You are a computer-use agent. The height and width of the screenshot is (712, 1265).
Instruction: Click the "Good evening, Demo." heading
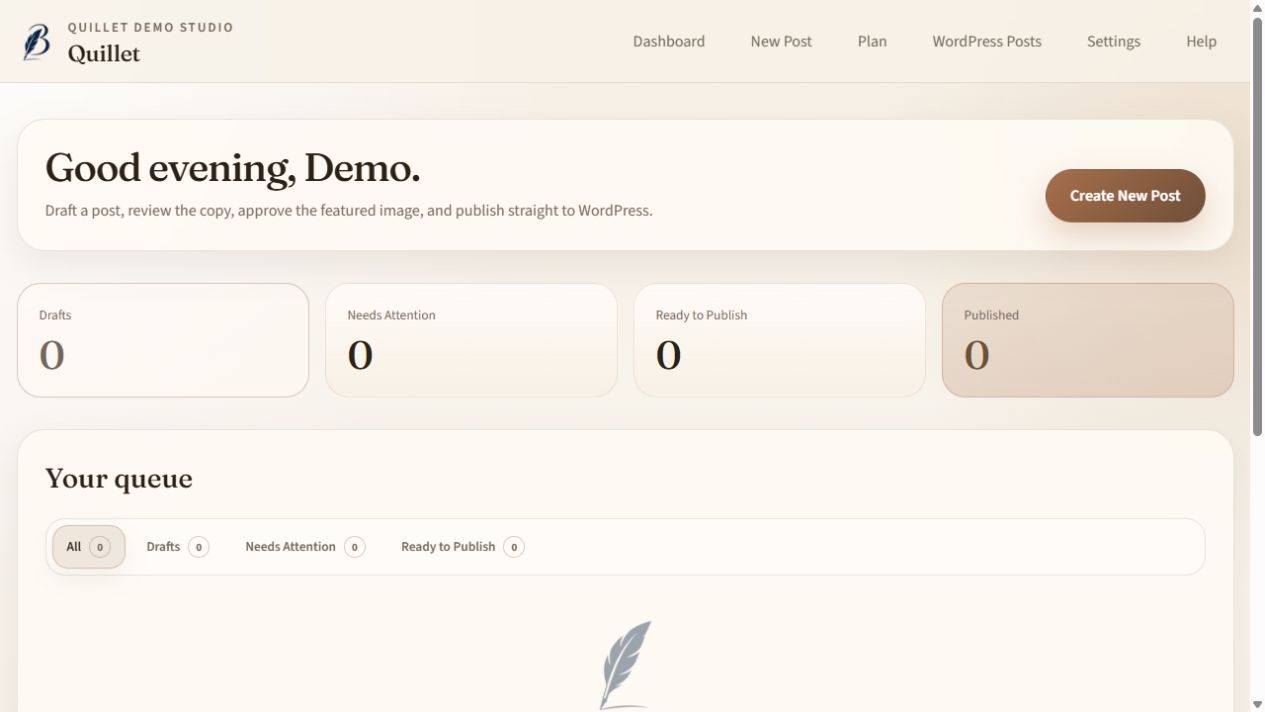tap(232, 168)
